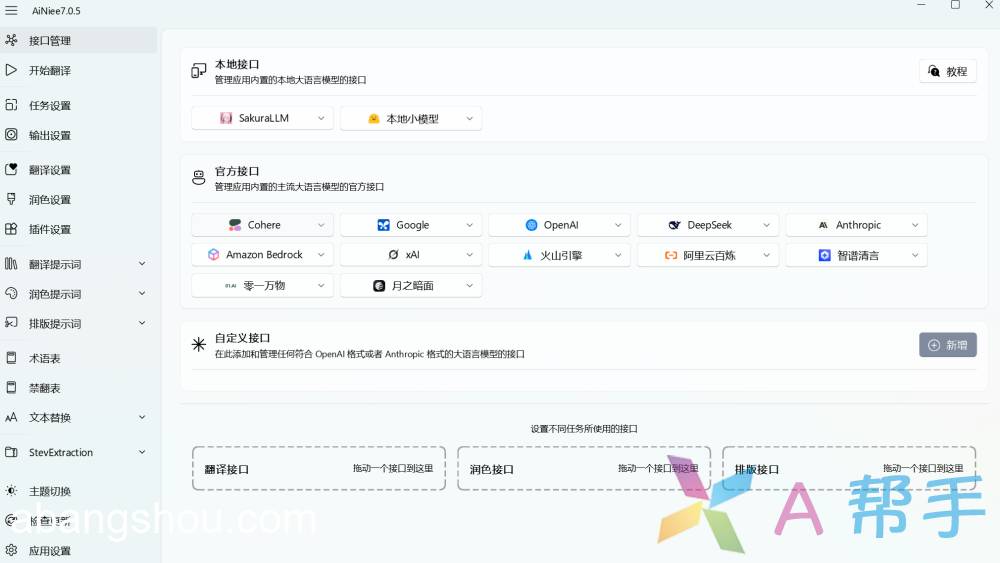Expand 翻译提示词 in the sidebar
Image resolution: width=1000 pixels, height=563 pixels.
(141, 264)
